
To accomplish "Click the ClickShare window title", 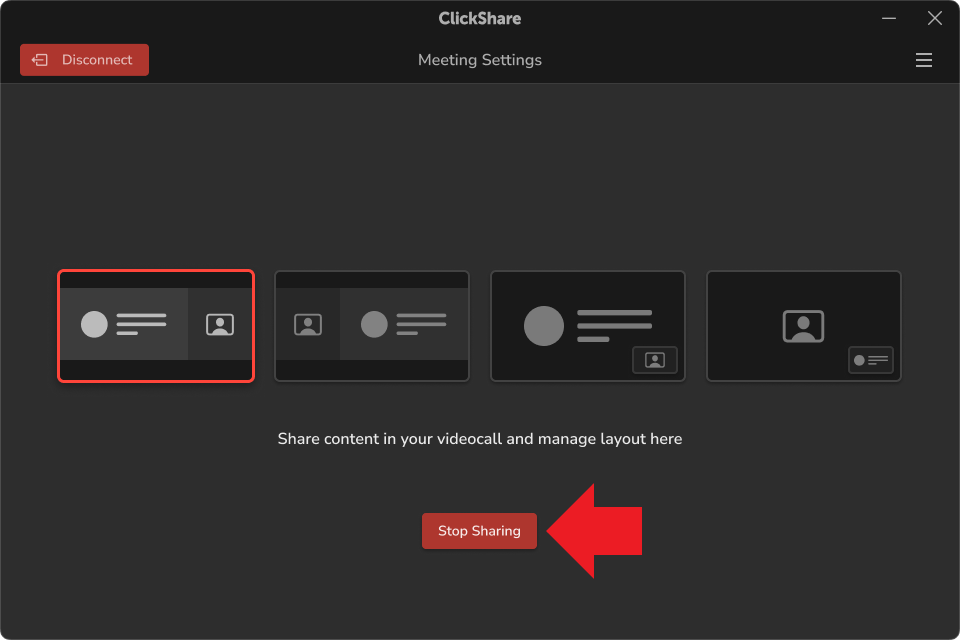I will [480, 18].
